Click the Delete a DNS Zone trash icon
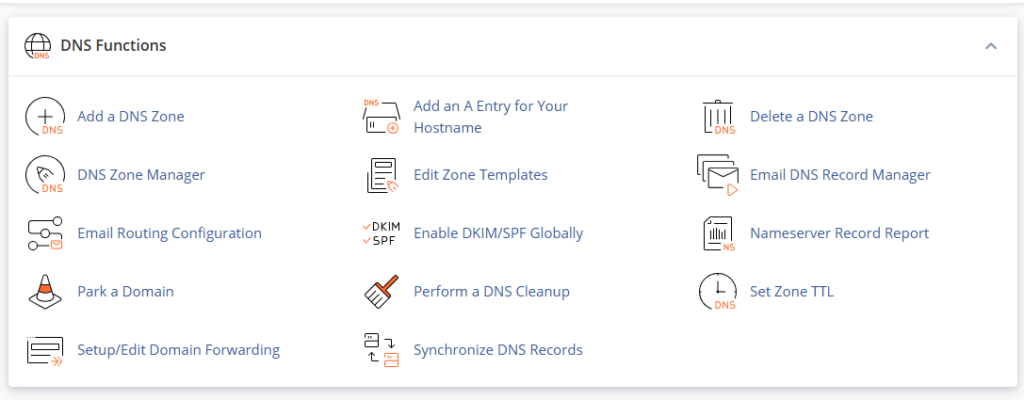The width and height of the screenshot is (1024, 400). pos(718,117)
